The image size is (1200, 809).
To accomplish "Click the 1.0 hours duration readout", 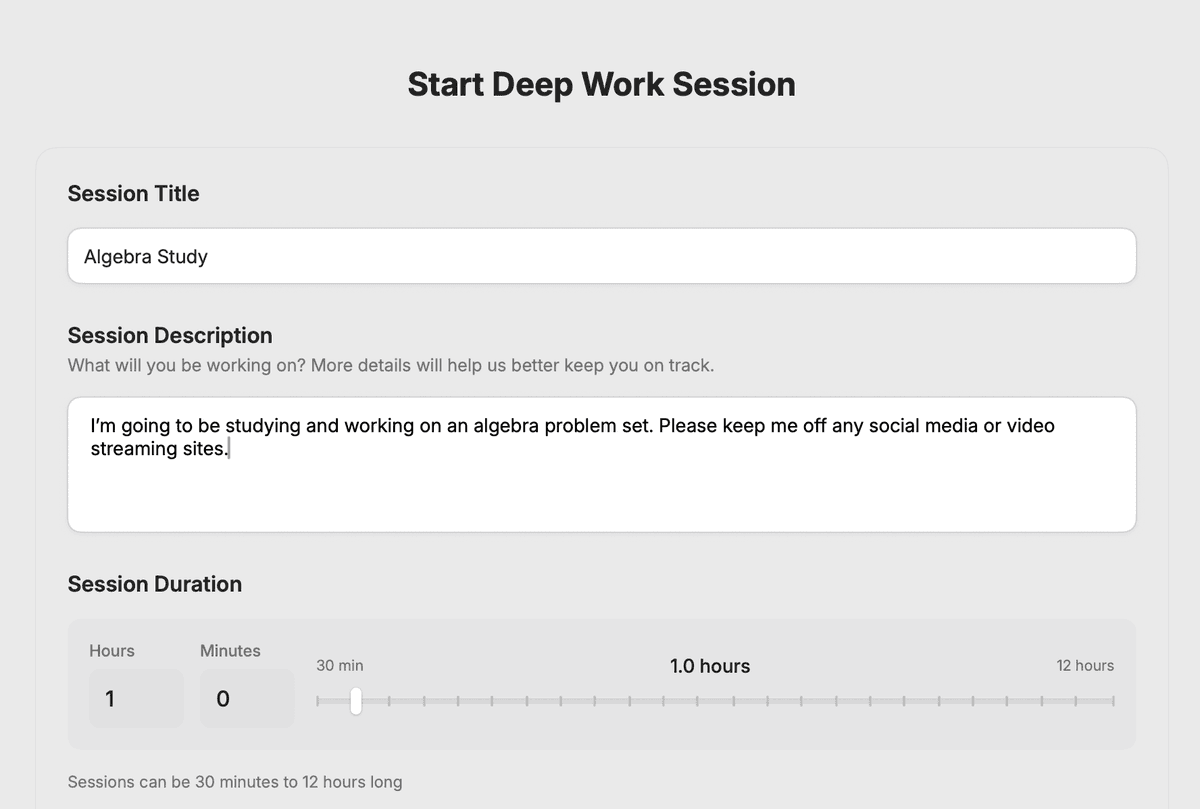I will tap(710, 666).
